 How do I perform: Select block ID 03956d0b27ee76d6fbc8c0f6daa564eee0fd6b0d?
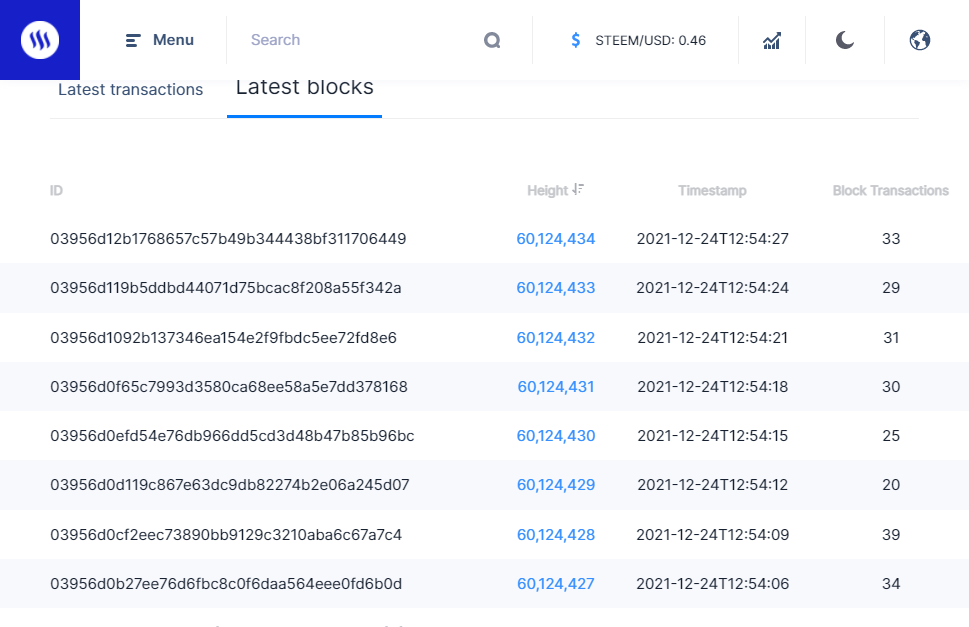[x=226, y=584]
